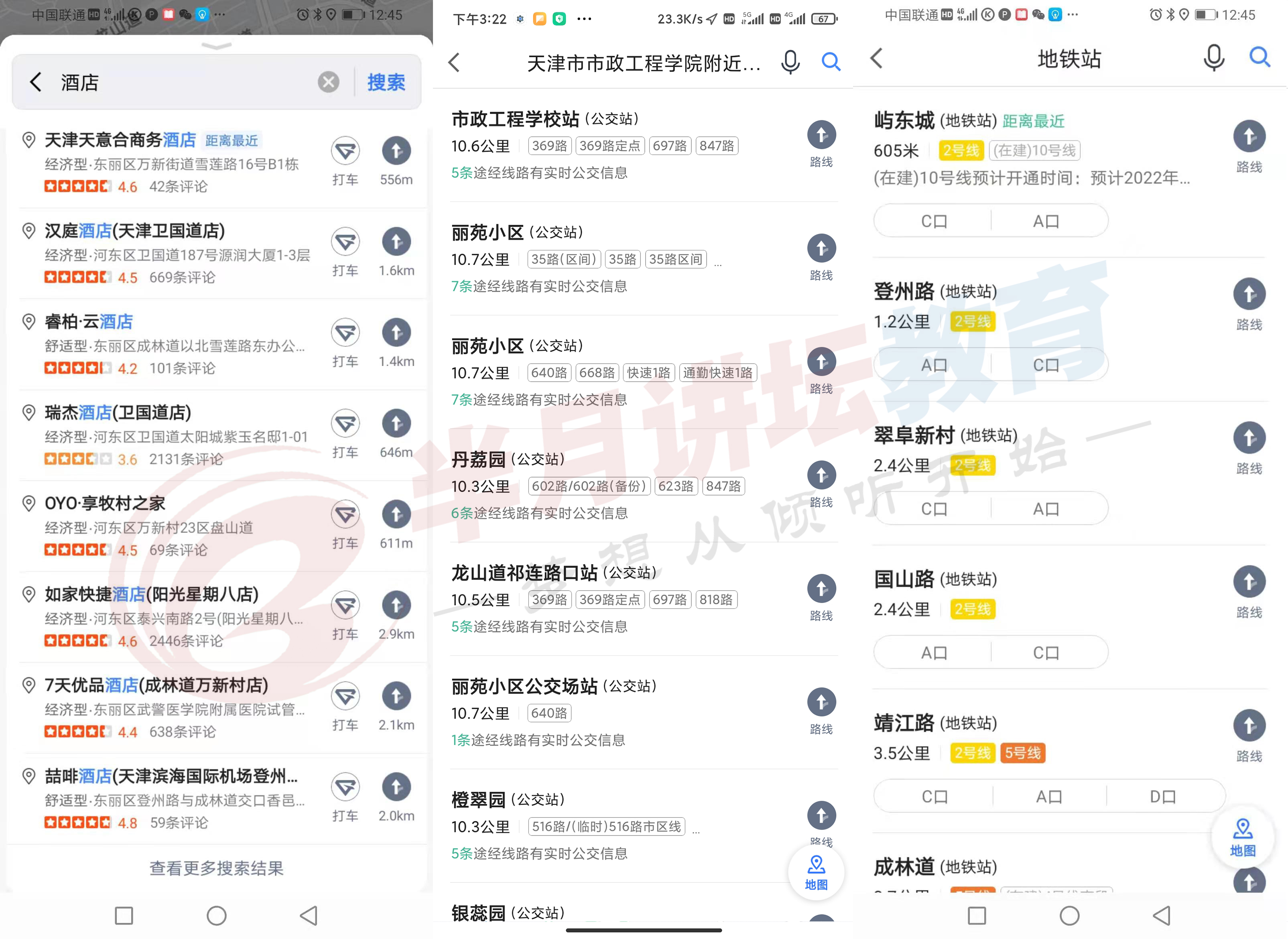Viewport: 1288px width, 939px height.
Task: Open route for 登州路 subway station
Action: [x=1249, y=295]
